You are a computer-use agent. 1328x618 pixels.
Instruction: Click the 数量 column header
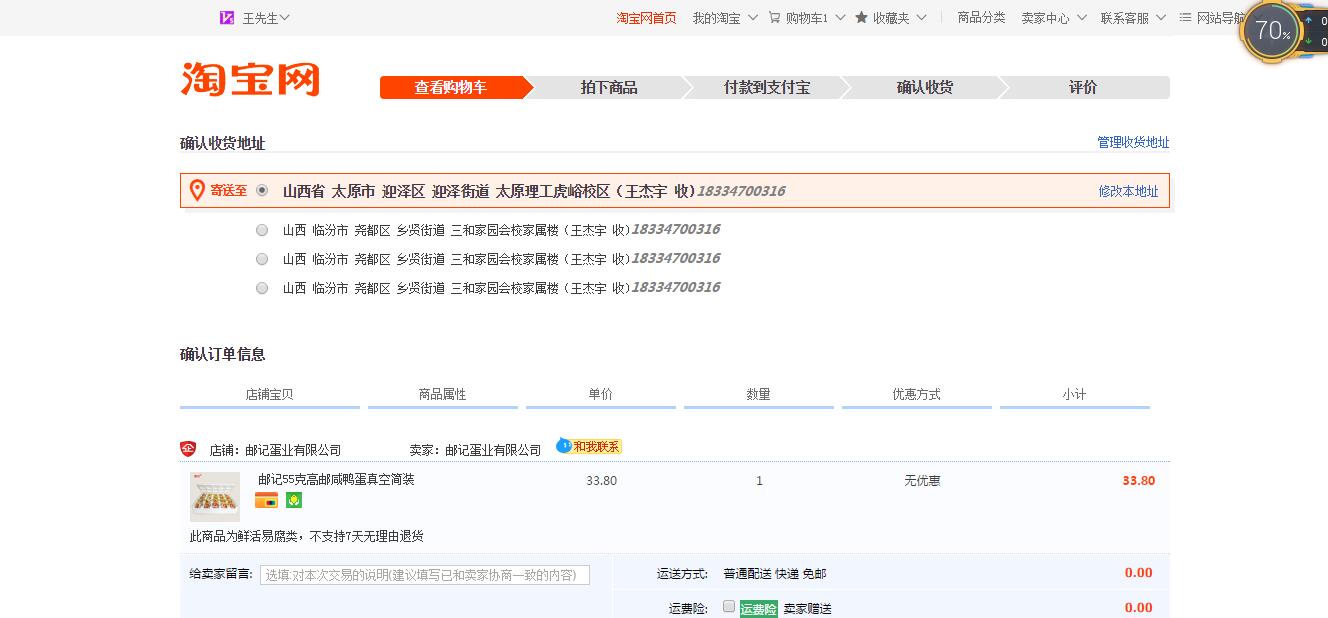point(759,394)
